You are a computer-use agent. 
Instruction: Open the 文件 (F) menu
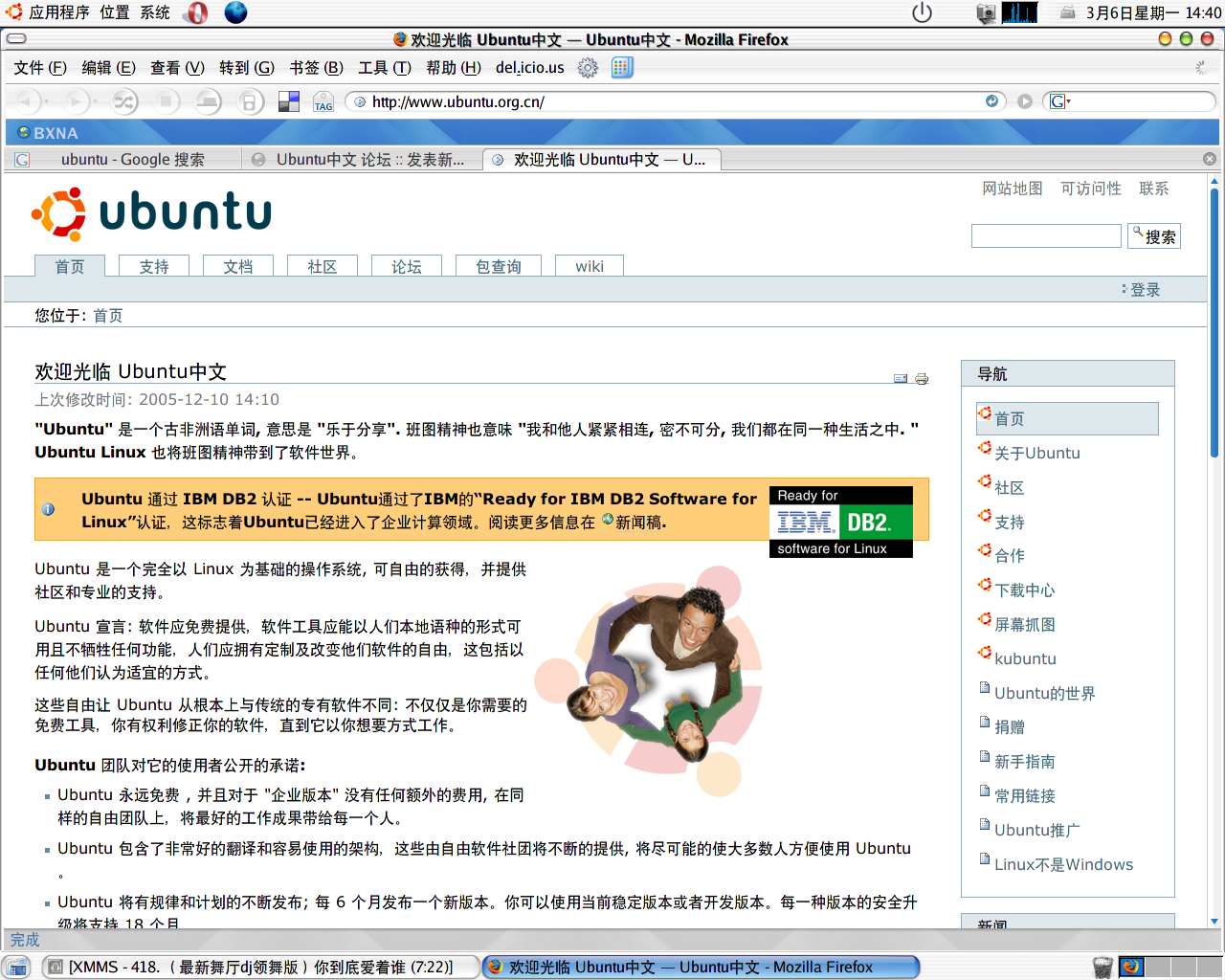(x=40, y=68)
